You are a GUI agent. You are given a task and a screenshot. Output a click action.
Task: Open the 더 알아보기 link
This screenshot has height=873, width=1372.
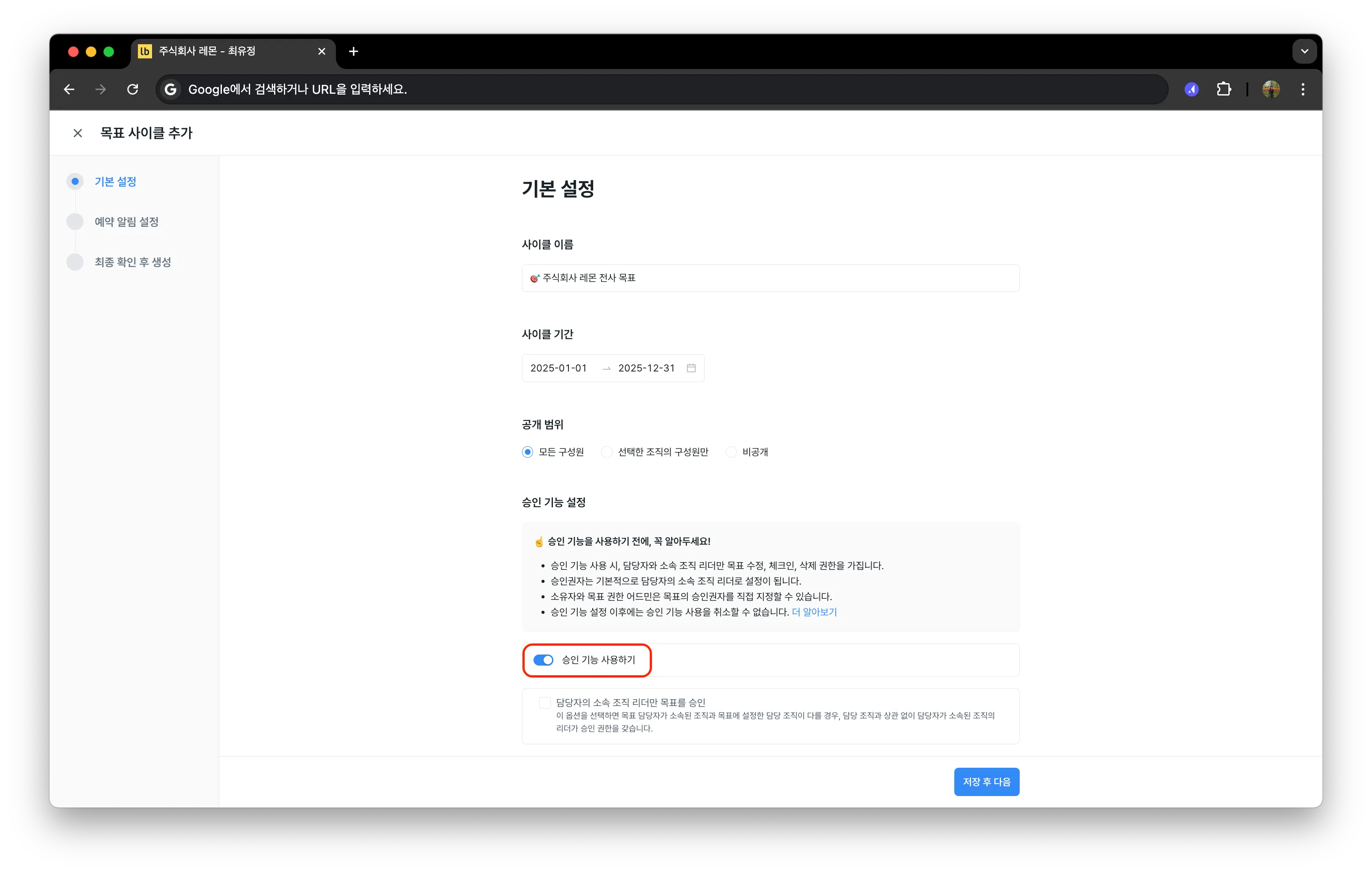click(x=814, y=612)
